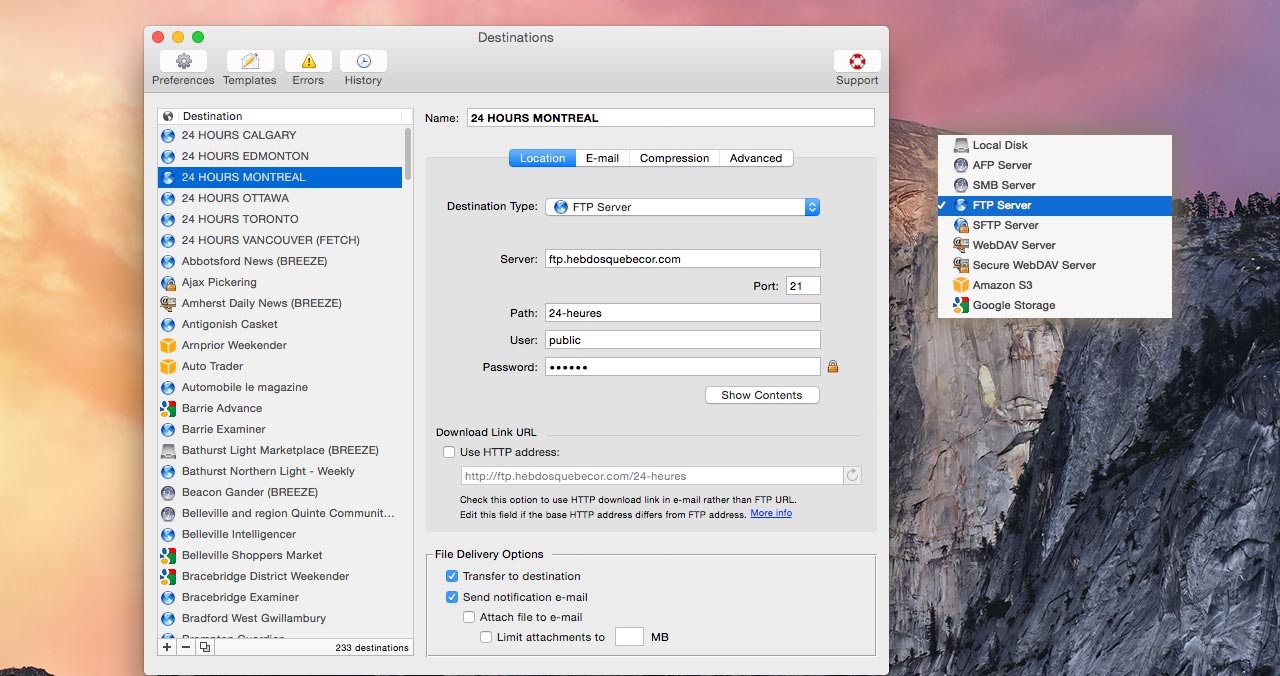Choose SFTP Server from the popup list
This screenshot has height=676, width=1280.
coord(1005,225)
